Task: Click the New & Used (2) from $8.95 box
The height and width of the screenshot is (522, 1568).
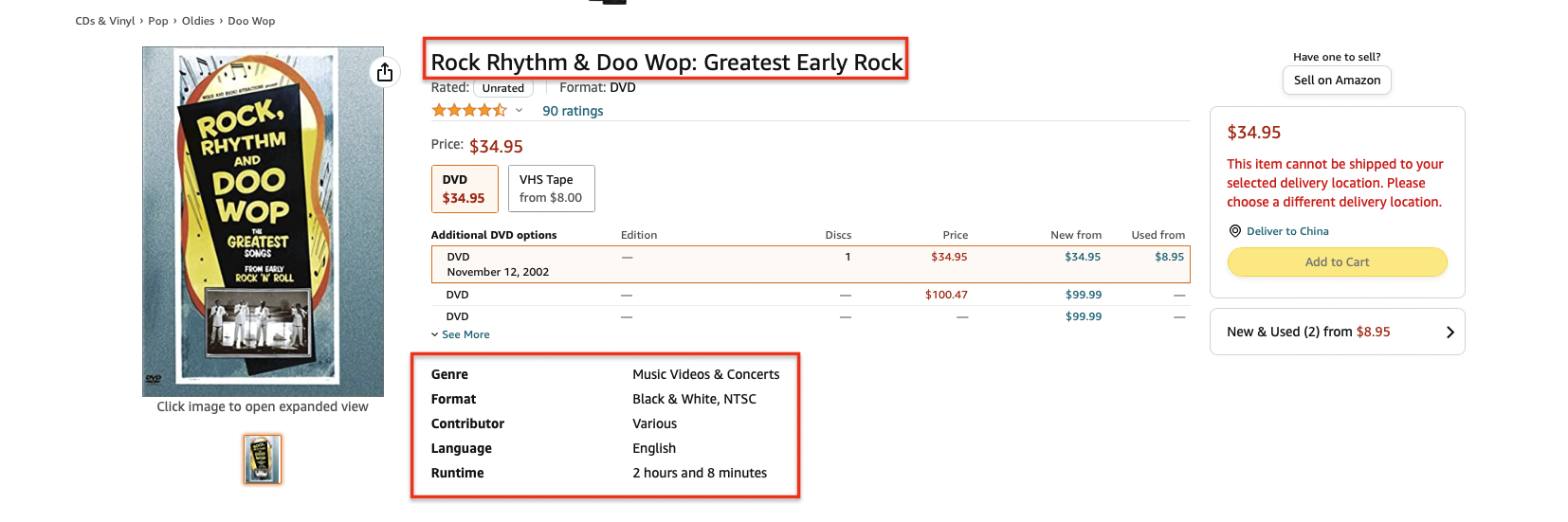Action: click(1337, 332)
